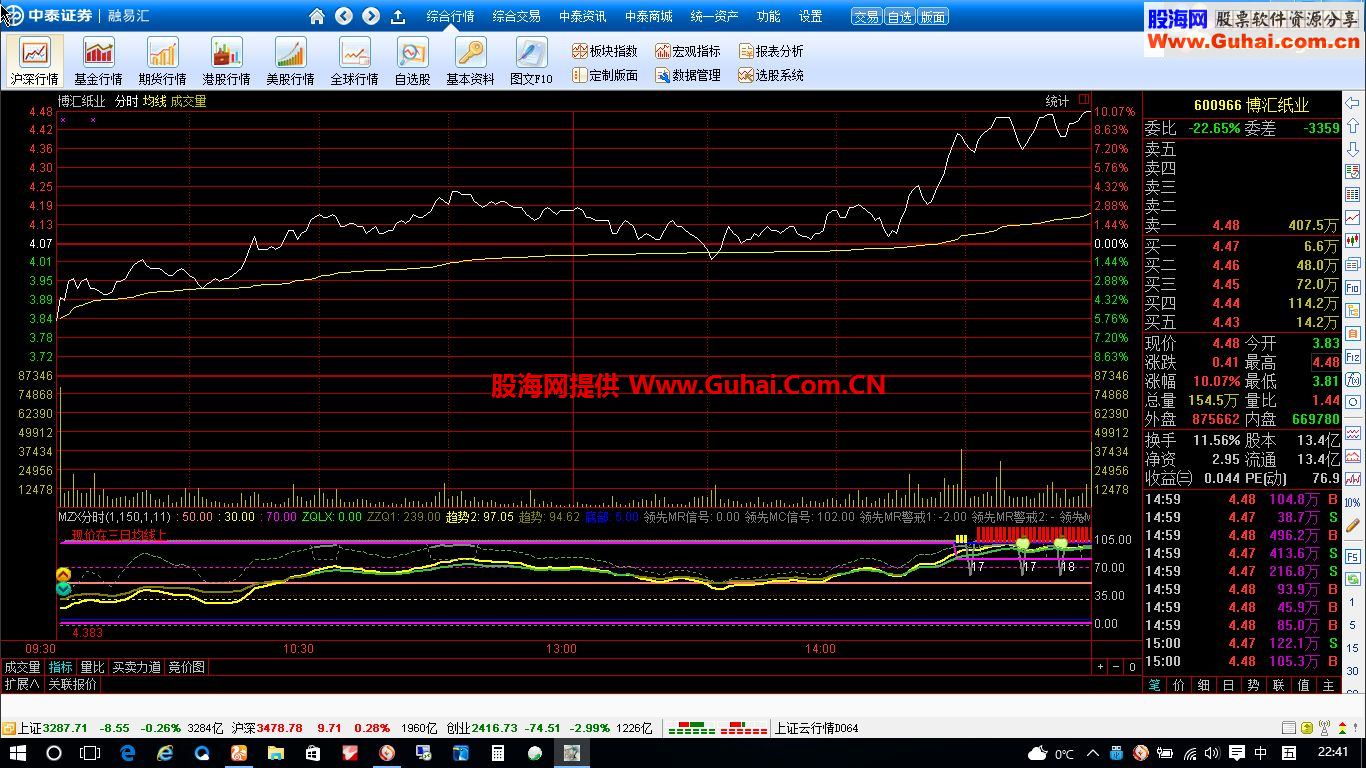Open 功能 menu
The image size is (1366, 768).
pyautogui.click(x=768, y=16)
